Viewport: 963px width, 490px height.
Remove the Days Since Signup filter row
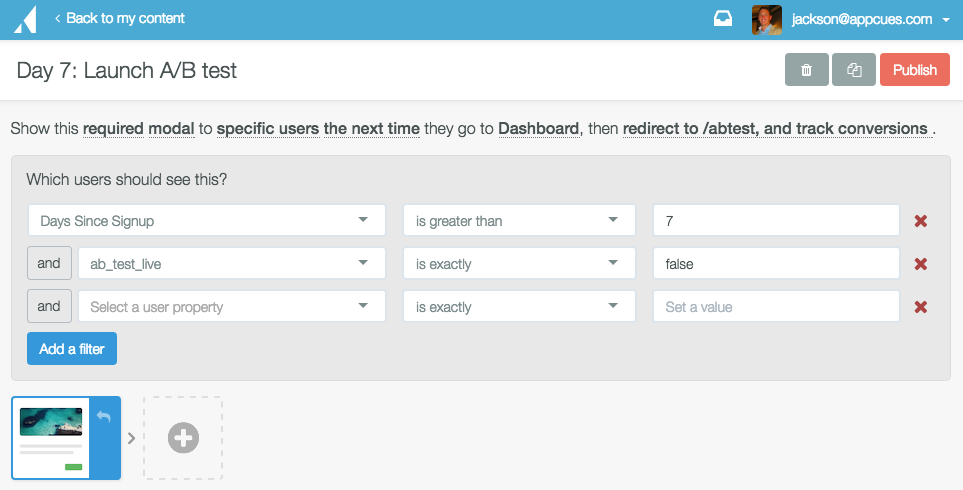tap(921, 221)
